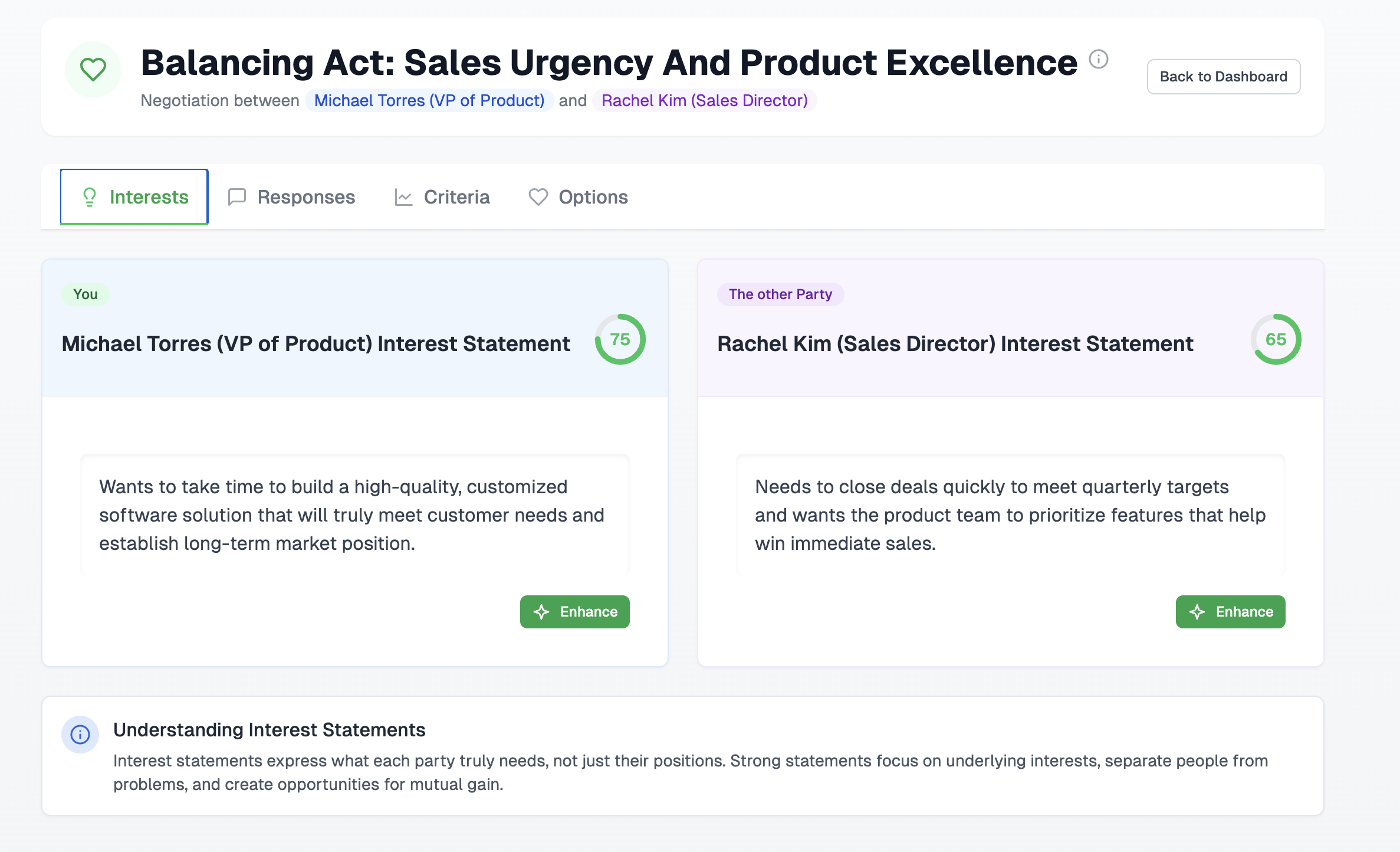Switch to the Responses tab
Screen dimensions: 1400x852
(x=292, y=197)
